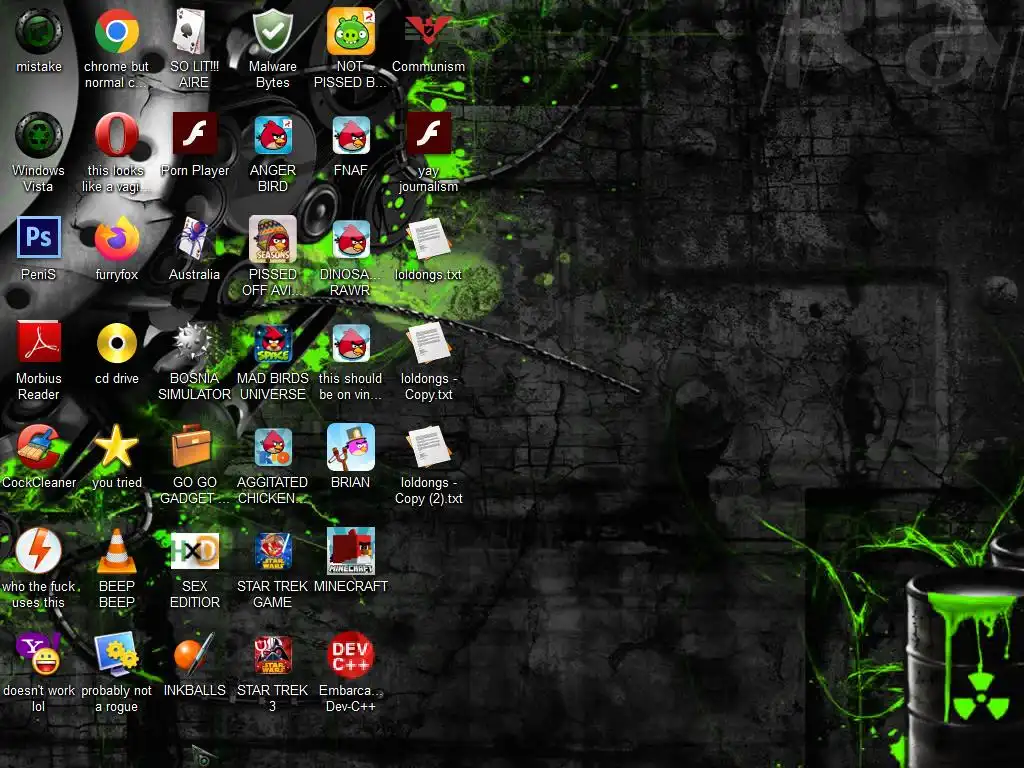Select the cd drive disc icon
This screenshot has width=1024, height=768.
pyautogui.click(x=116, y=343)
